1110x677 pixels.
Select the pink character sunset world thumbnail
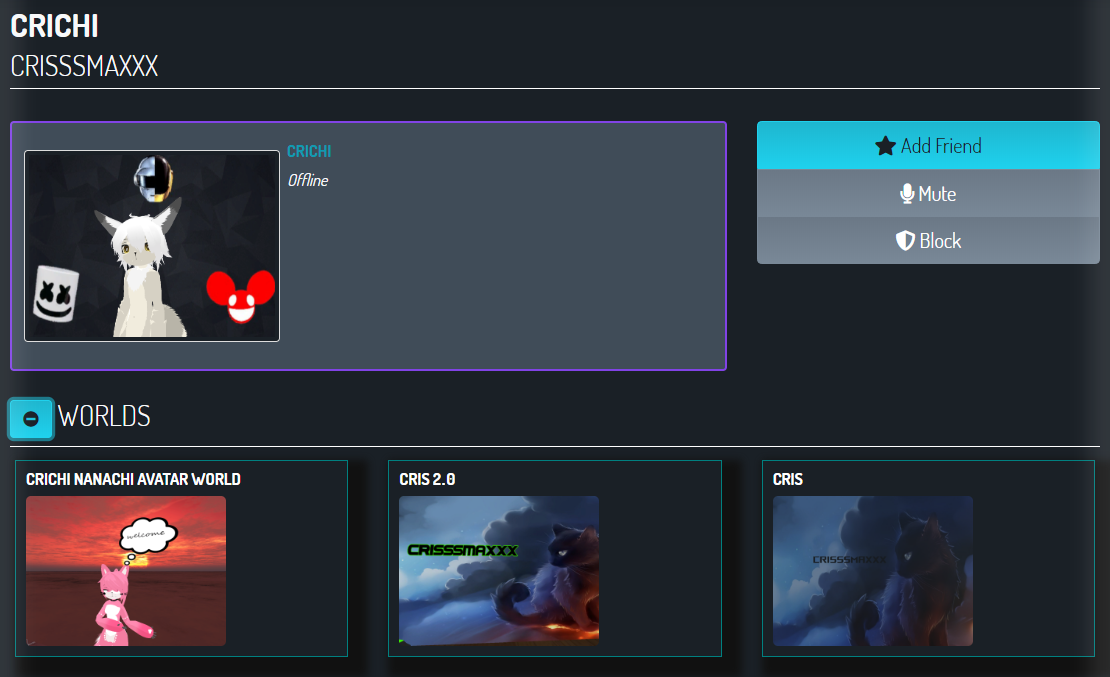coord(126,571)
